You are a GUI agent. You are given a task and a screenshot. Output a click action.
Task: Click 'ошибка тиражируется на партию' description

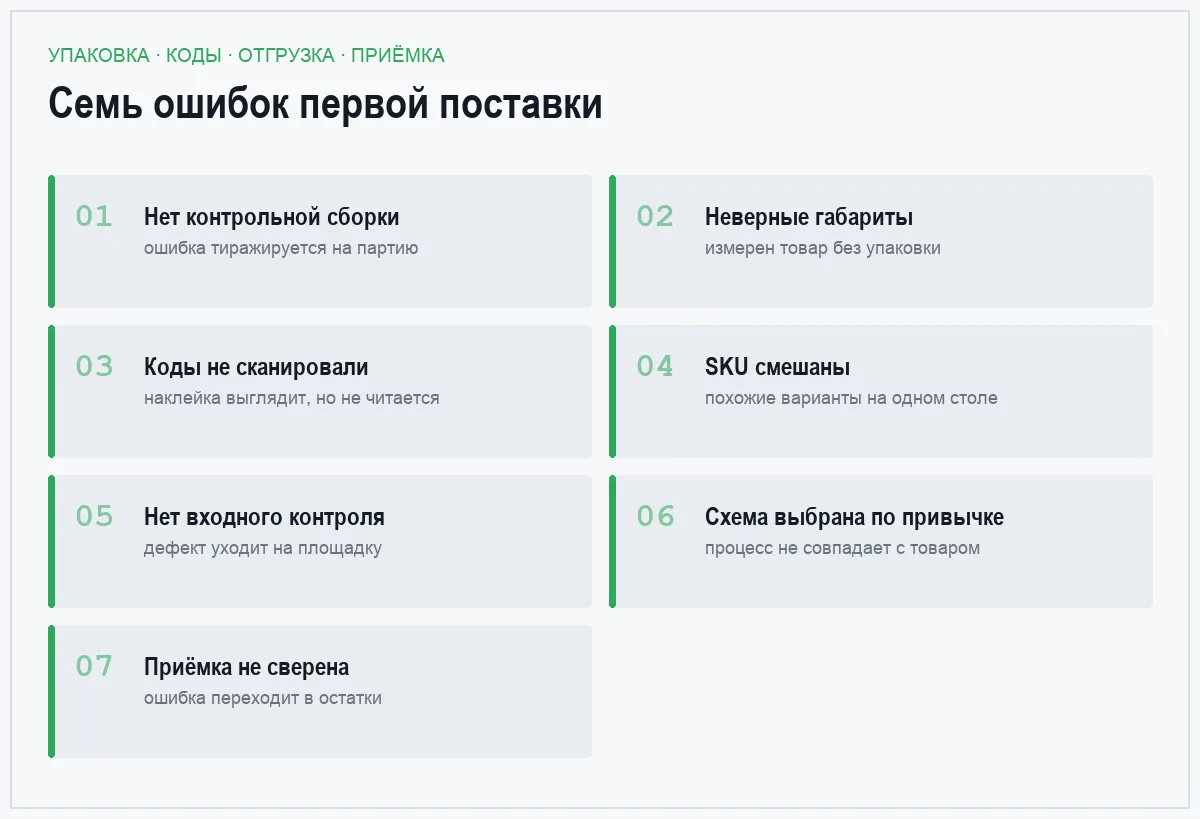[x=281, y=248]
